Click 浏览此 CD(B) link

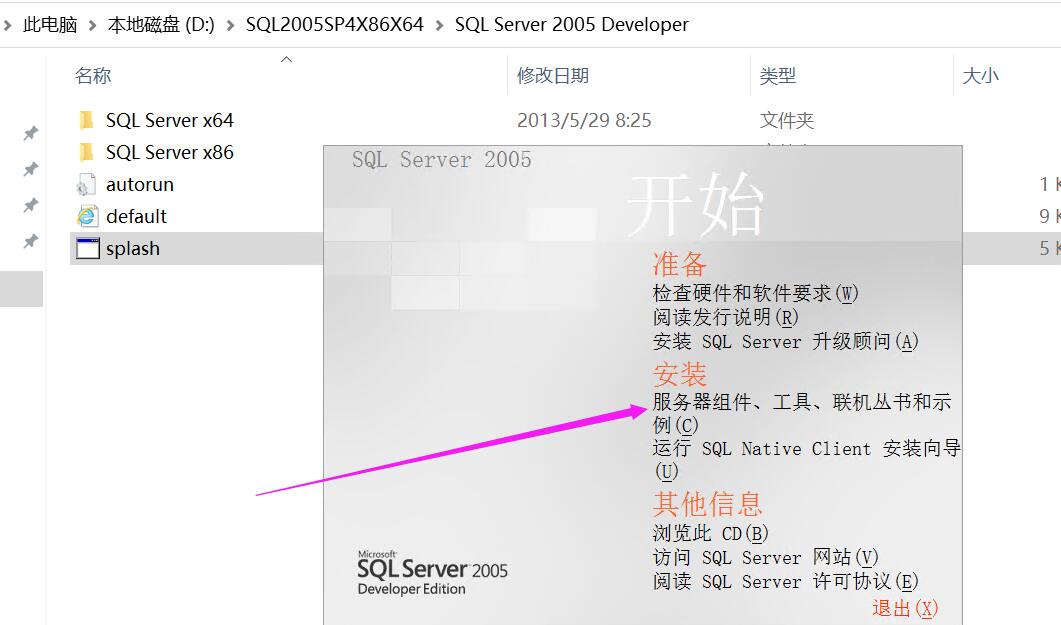click(x=710, y=534)
